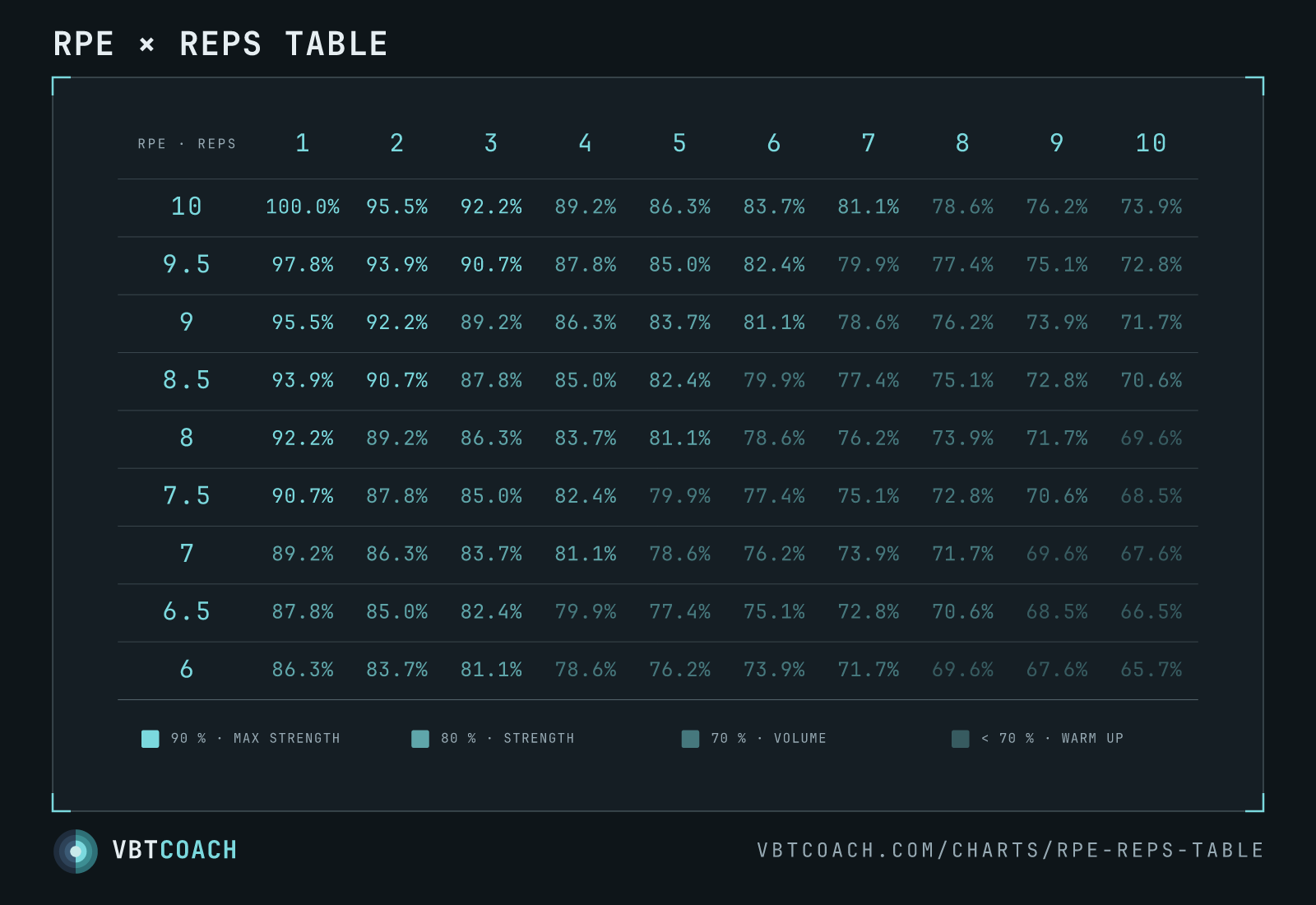Click the RPE 9 row header
1316x905 pixels.
(x=187, y=322)
